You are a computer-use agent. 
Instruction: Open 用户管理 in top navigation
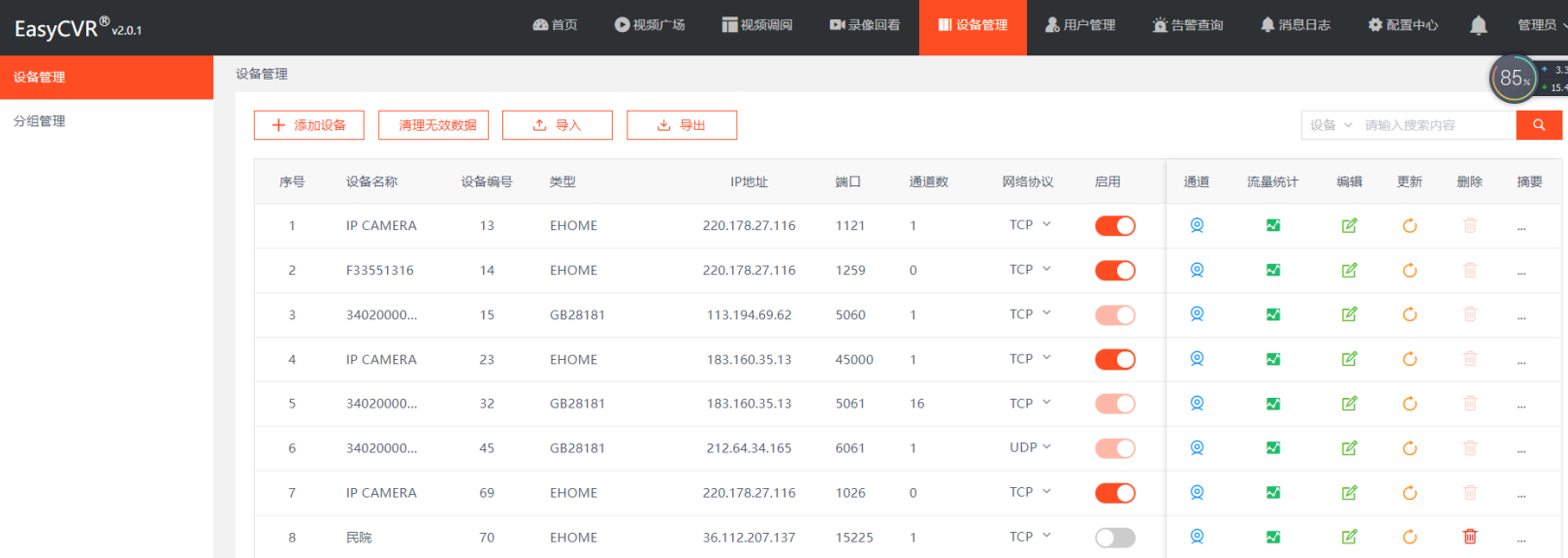click(x=1080, y=25)
